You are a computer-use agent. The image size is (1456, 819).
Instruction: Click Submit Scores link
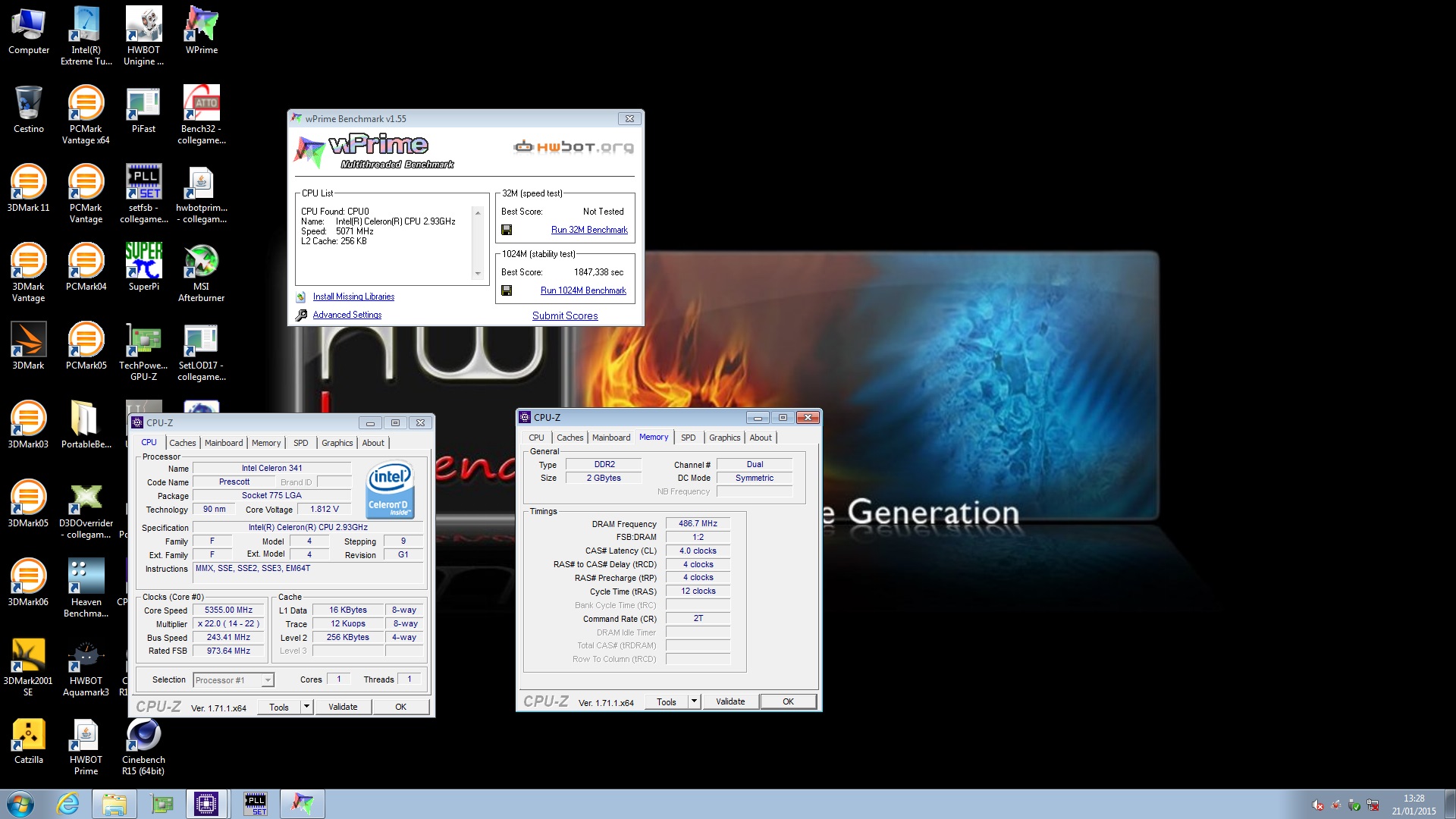(x=565, y=315)
